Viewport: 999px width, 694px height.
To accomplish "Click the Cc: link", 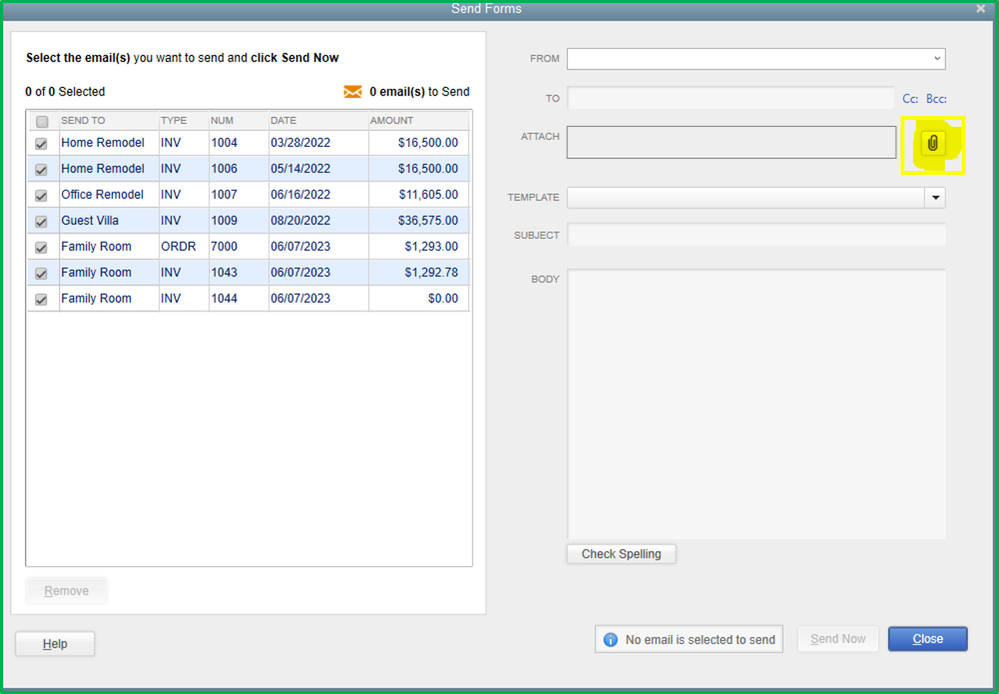I will [910, 99].
